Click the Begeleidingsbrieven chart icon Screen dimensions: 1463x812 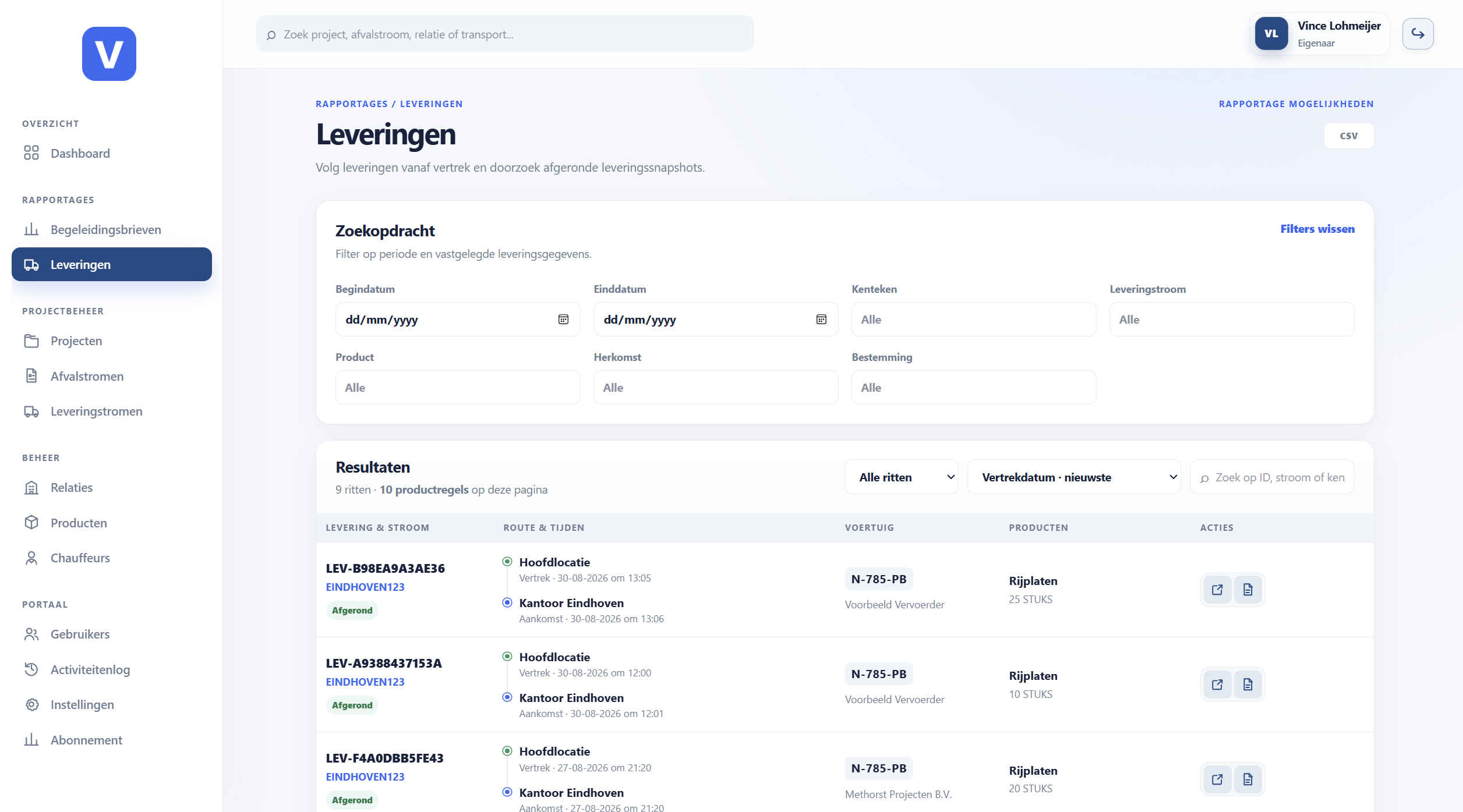click(x=31, y=229)
